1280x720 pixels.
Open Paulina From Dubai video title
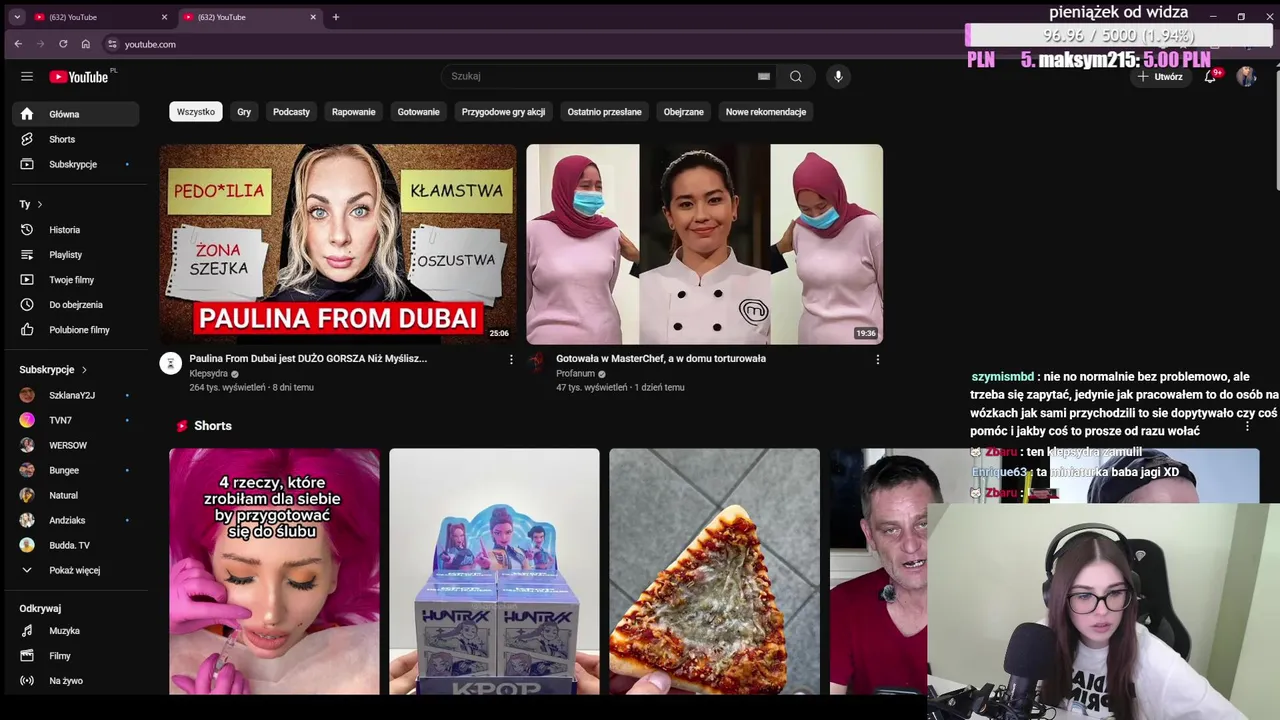click(x=308, y=358)
